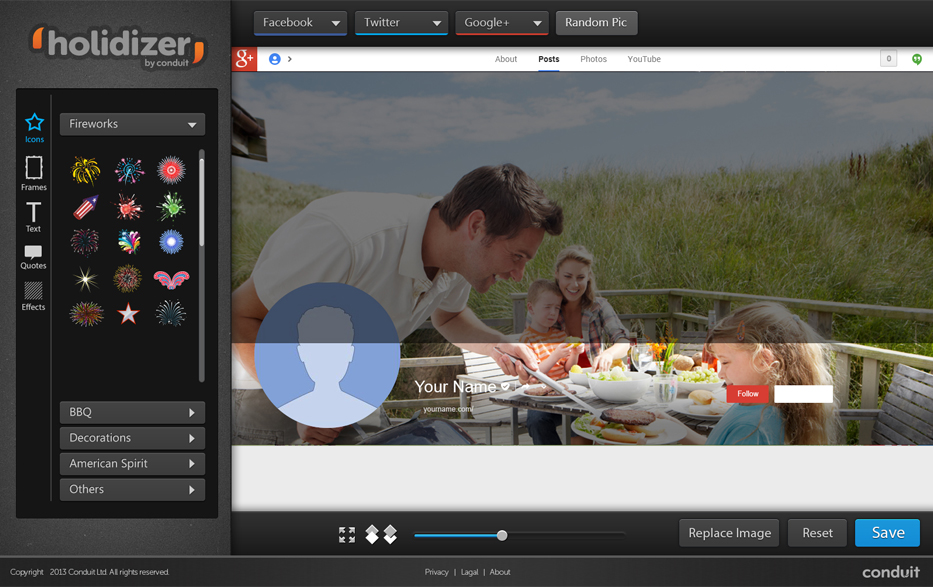Choose the dark multicolor sparkle firework
This screenshot has width=933, height=587.
click(86, 243)
